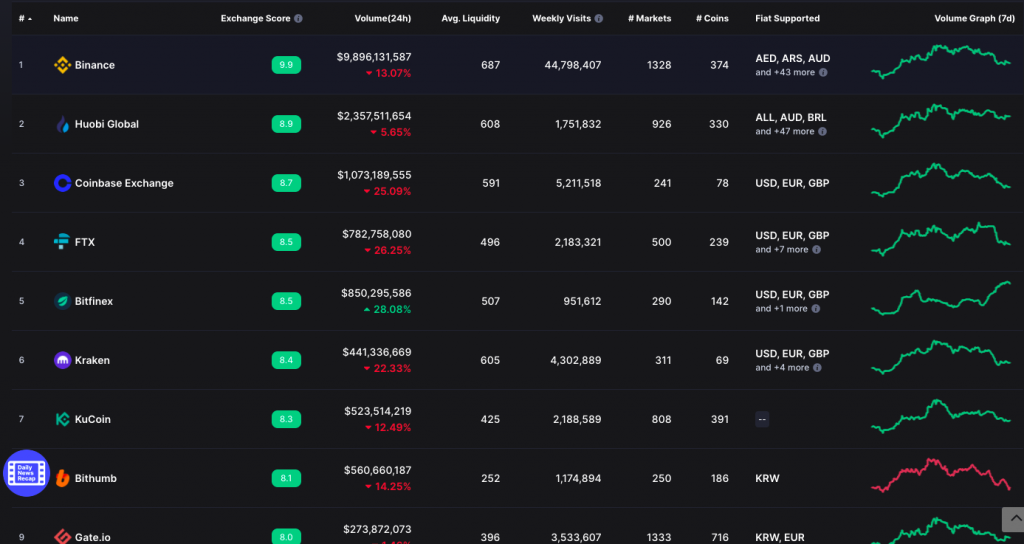
Task: Sort by Name column header
Action: [66, 18]
